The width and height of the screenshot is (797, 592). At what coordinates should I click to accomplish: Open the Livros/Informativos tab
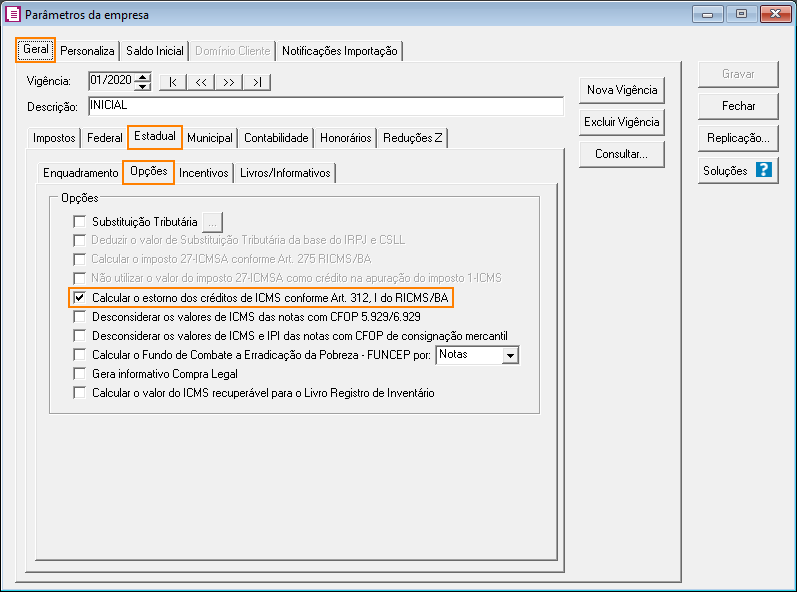pyautogui.click(x=285, y=173)
